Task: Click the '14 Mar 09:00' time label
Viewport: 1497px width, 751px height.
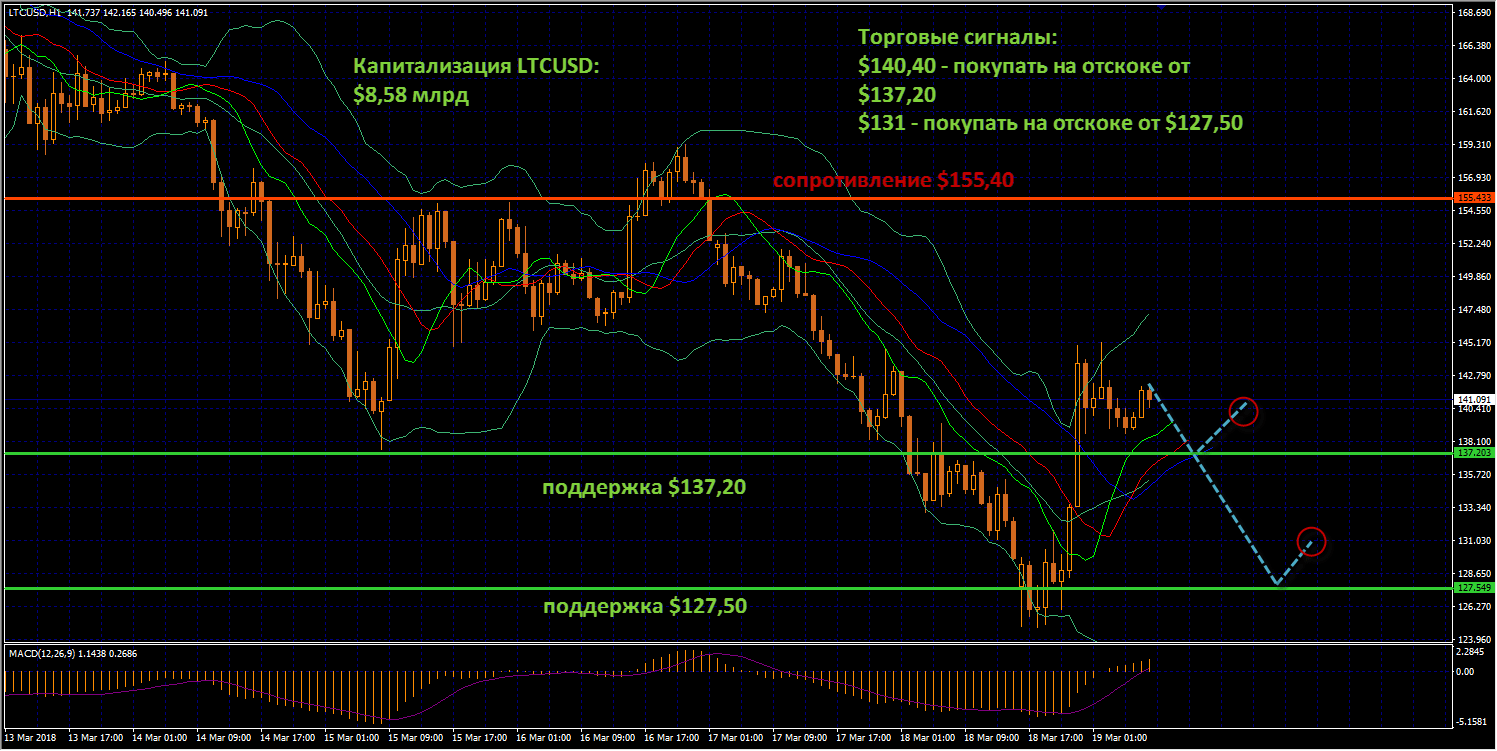Action: 223,737
